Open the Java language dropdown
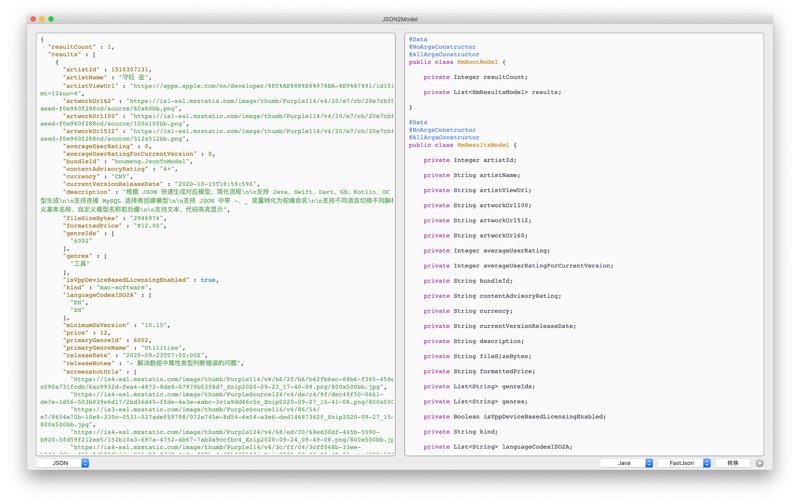Screen dimensions: 800x500 tap(627, 463)
